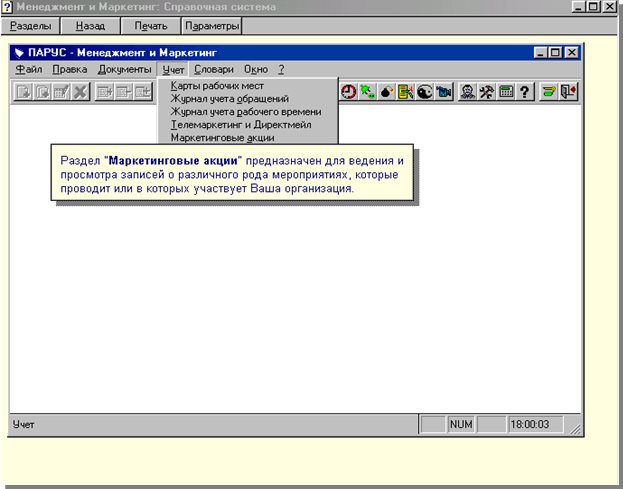This screenshot has width=623, height=489.
Task: Select Маркетинговые акции menu entry
Action: 248,137
